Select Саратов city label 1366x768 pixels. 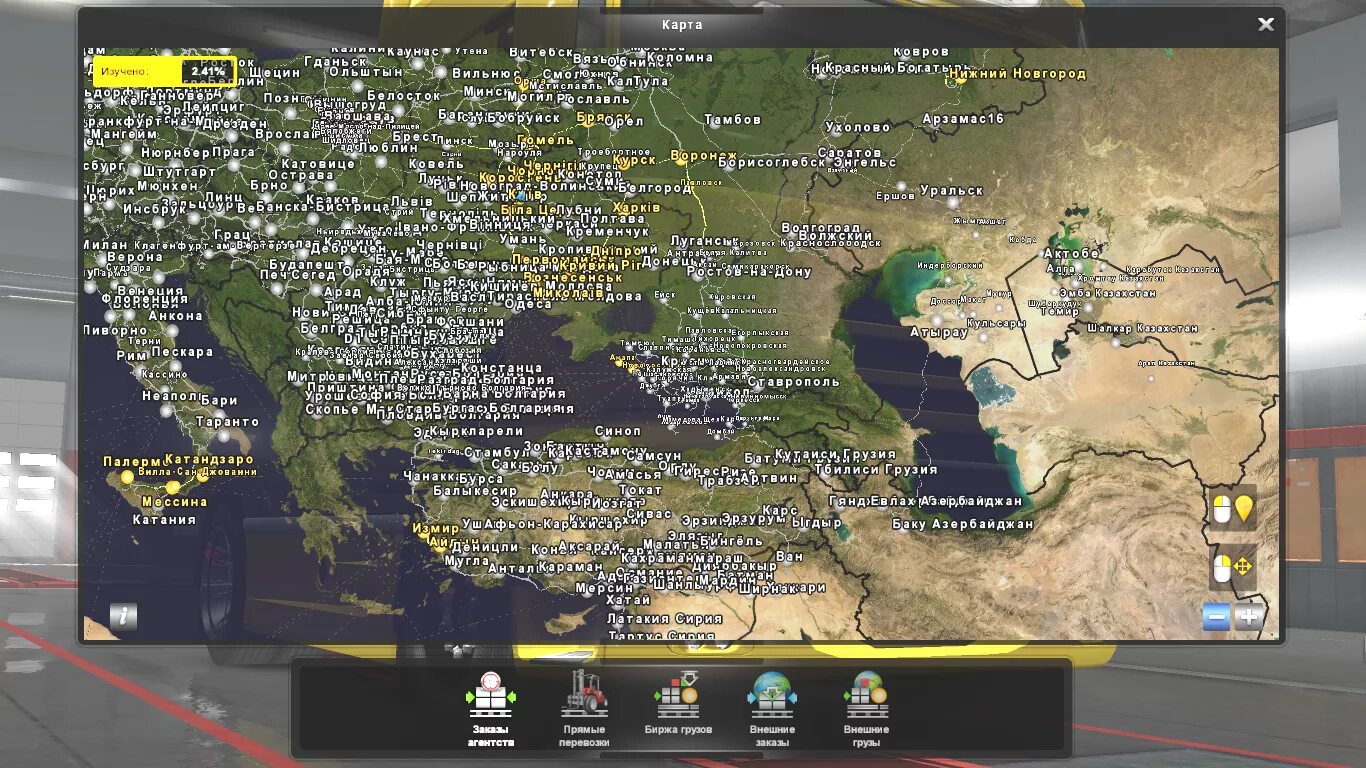pos(849,153)
